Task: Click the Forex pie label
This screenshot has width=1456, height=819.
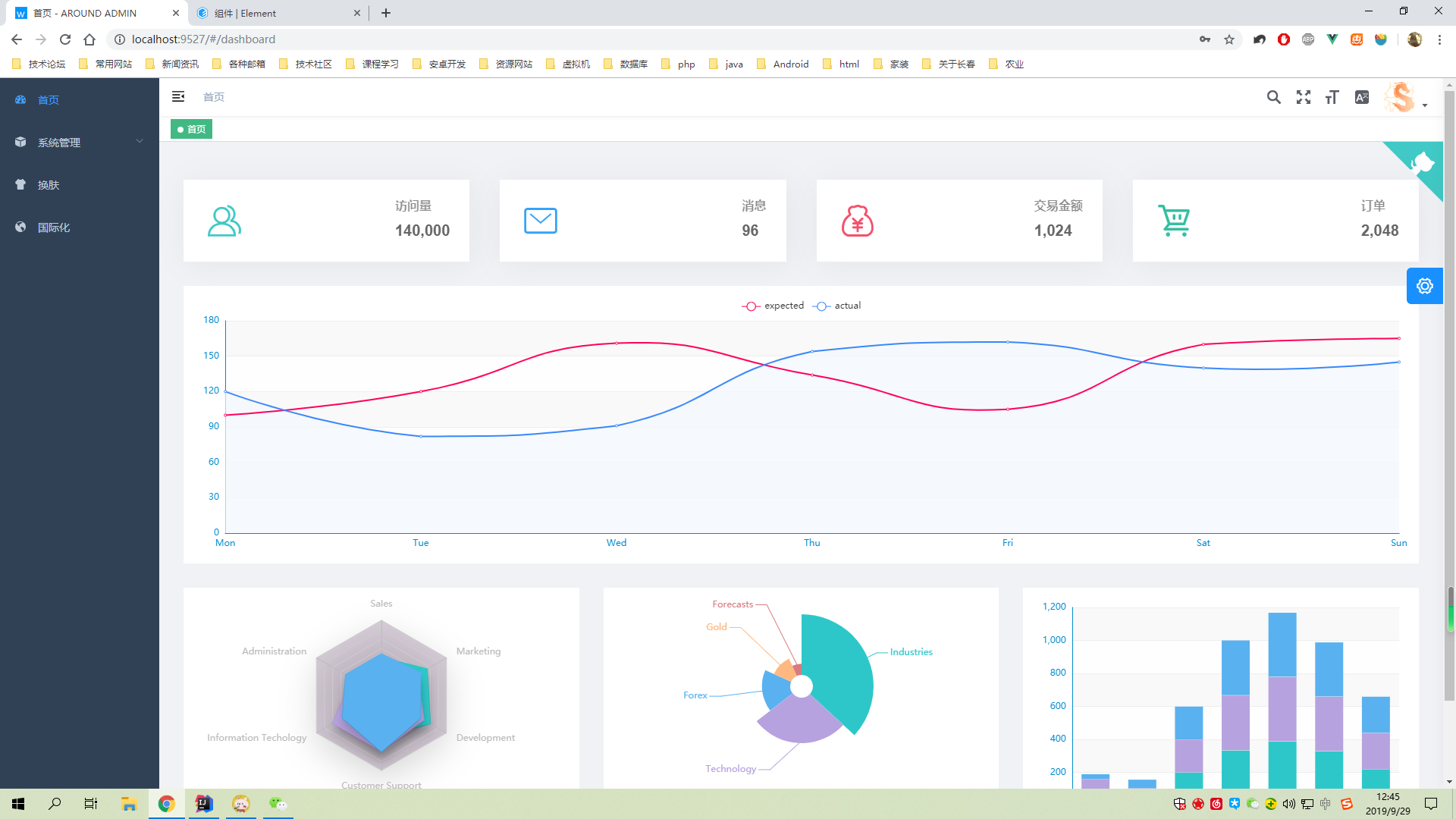Action: click(x=695, y=695)
